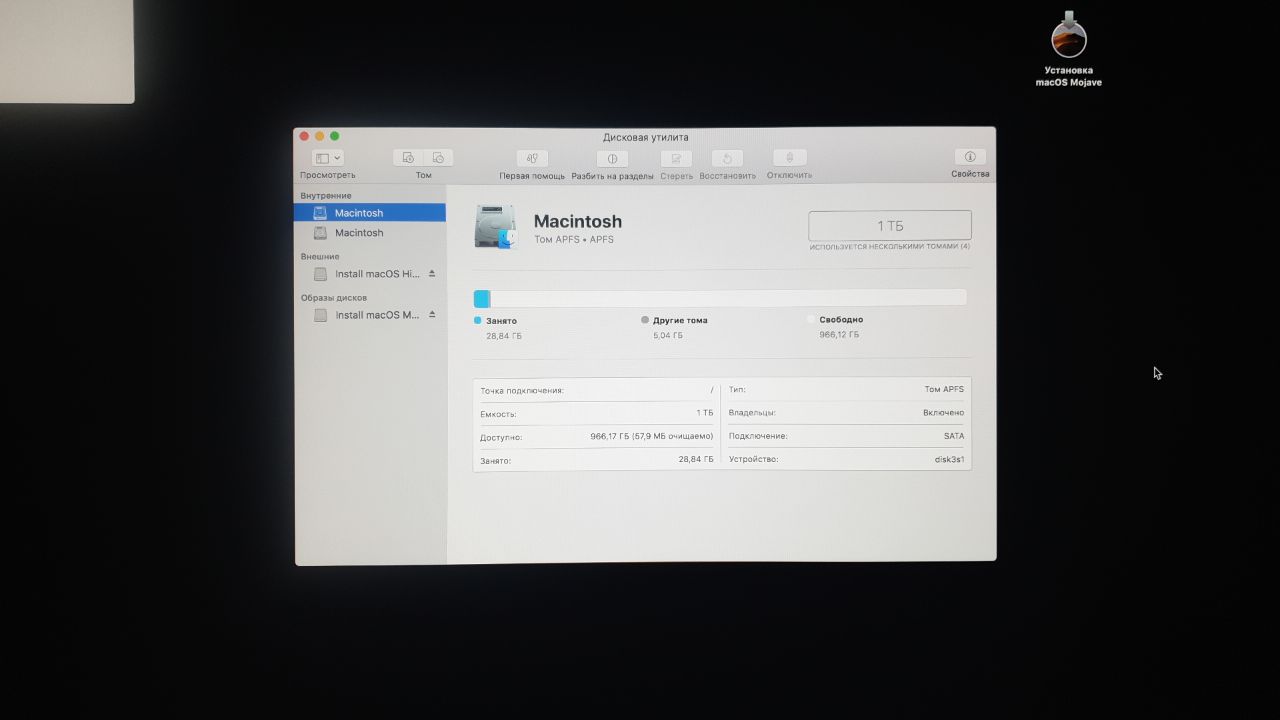Click the gray Другие тома legend dot
Image resolution: width=1280 pixels, height=720 pixels.
coord(645,320)
